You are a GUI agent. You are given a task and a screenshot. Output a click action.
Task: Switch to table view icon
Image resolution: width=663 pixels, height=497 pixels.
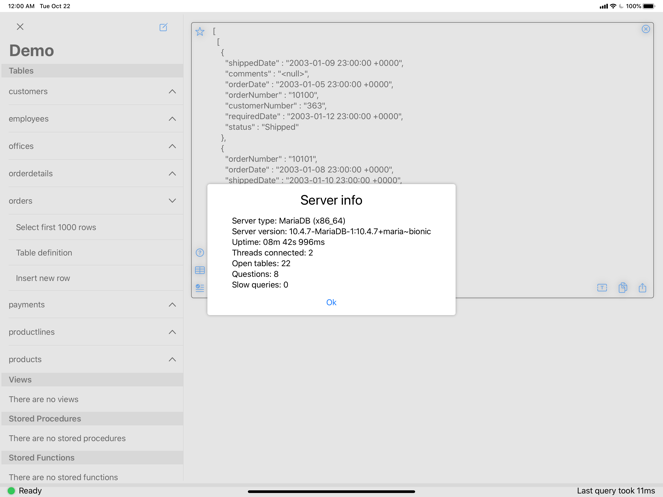200,270
